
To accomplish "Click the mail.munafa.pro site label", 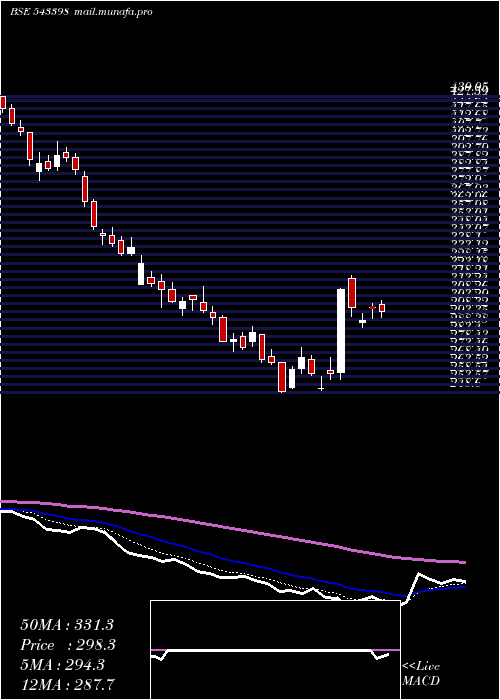I will pos(112,12).
